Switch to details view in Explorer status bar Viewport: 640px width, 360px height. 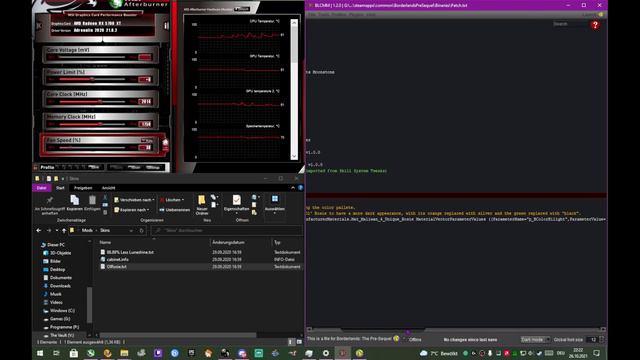(x=291, y=342)
